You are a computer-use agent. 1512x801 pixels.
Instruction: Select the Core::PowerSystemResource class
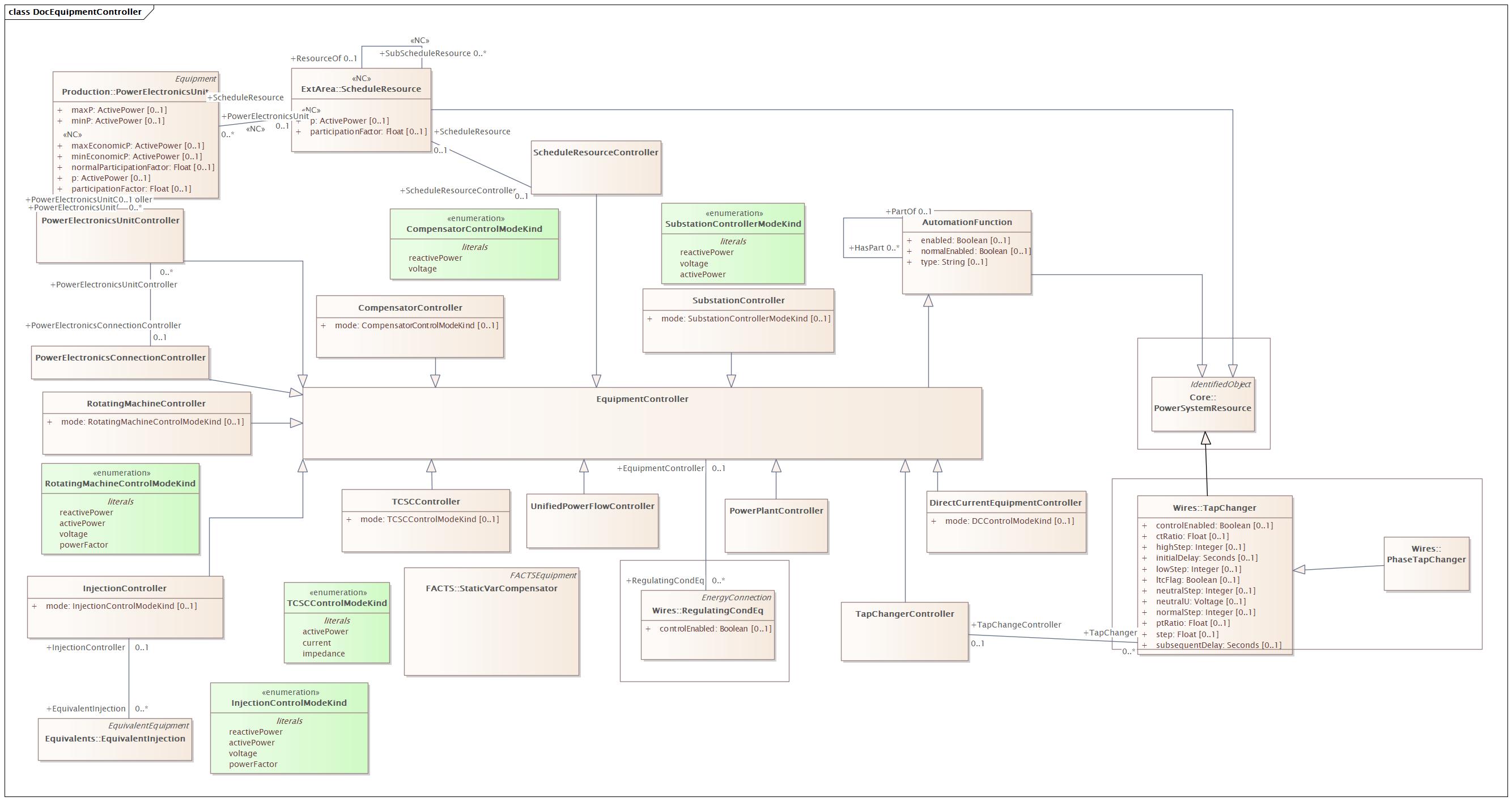(x=1204, y=403)
